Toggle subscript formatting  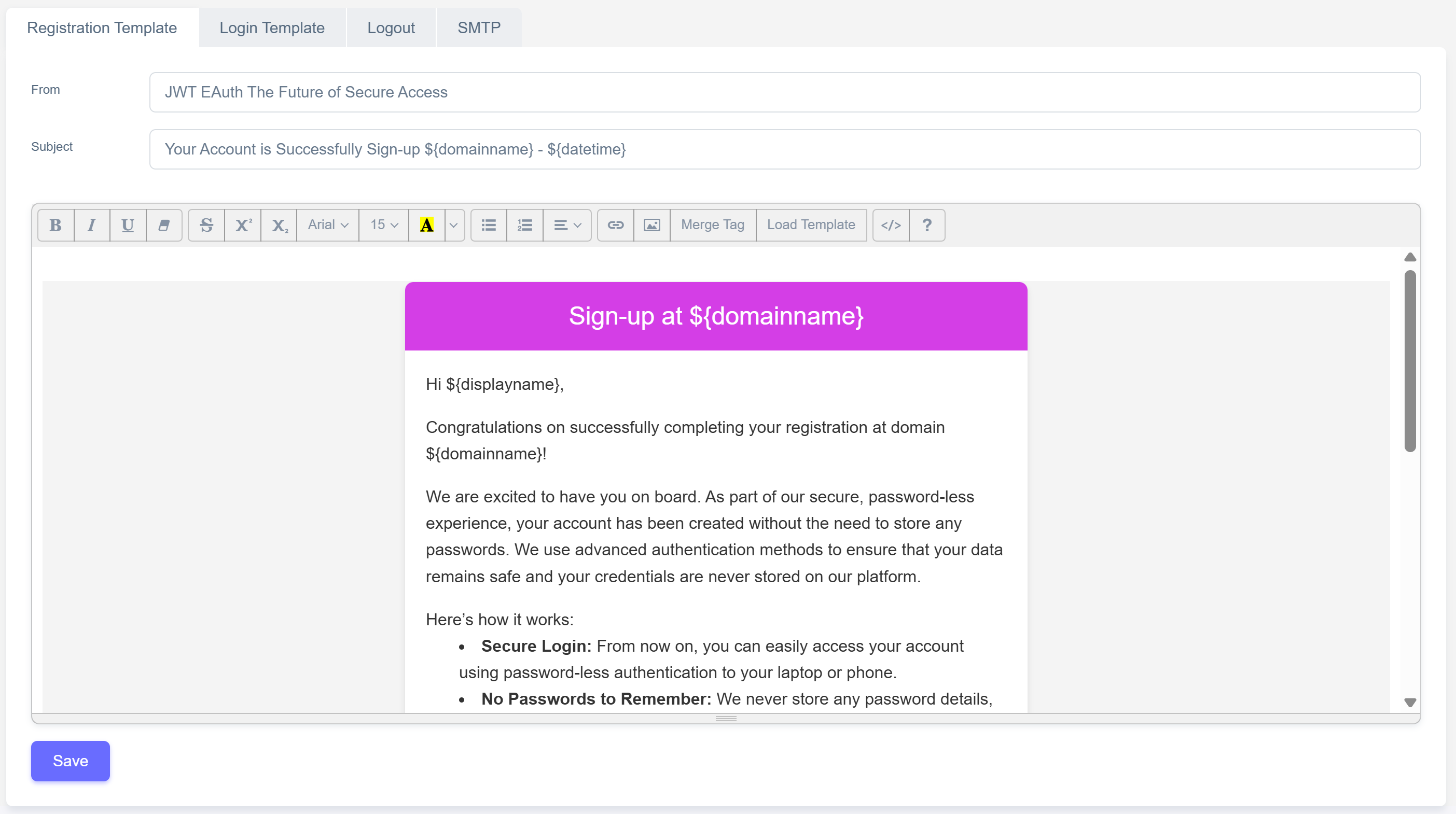pyautogui.click(x=279, y=225)
